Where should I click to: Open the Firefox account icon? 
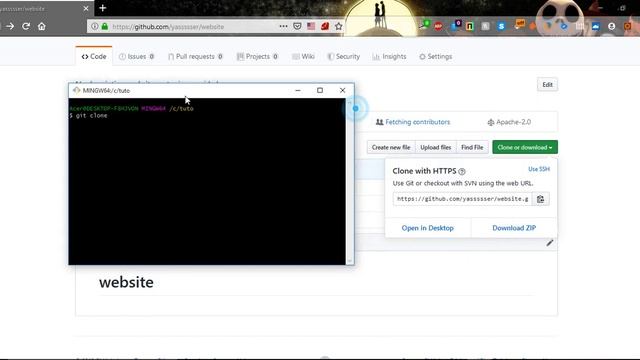[x=611, y=27]
